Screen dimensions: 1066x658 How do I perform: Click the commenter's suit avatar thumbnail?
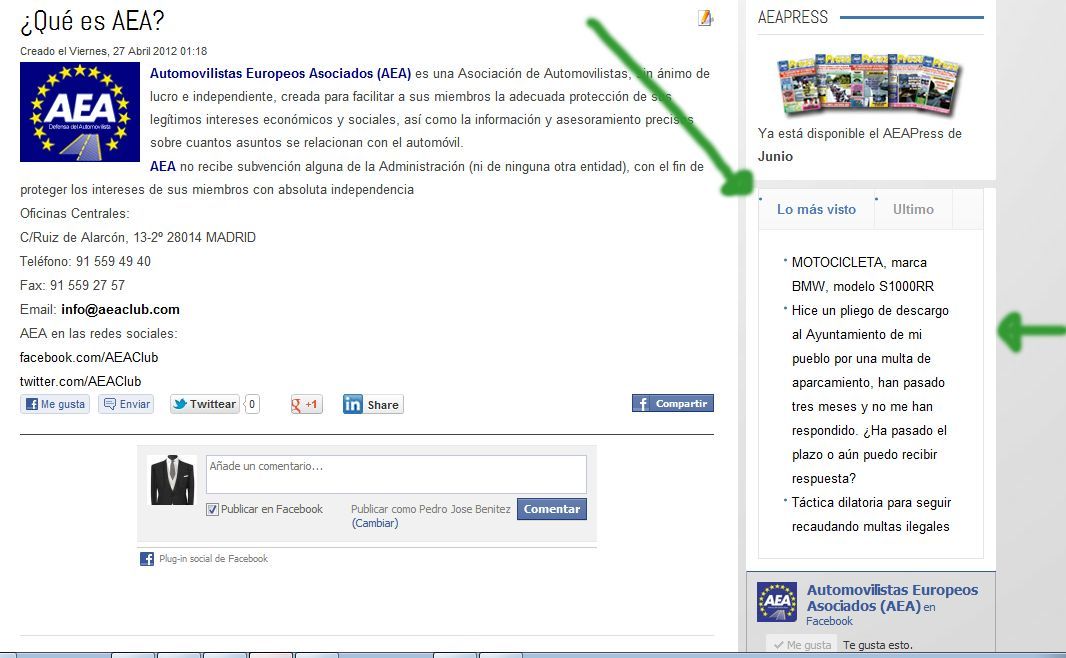[172, 480]
